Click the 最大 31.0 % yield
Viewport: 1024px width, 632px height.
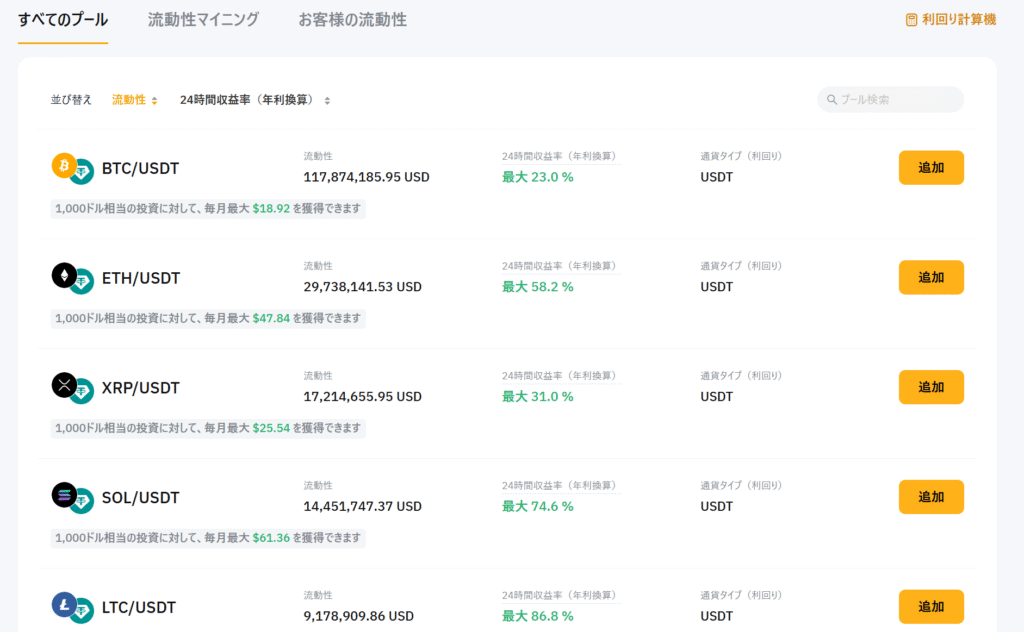pyautogui.click(x=537, y=396)
